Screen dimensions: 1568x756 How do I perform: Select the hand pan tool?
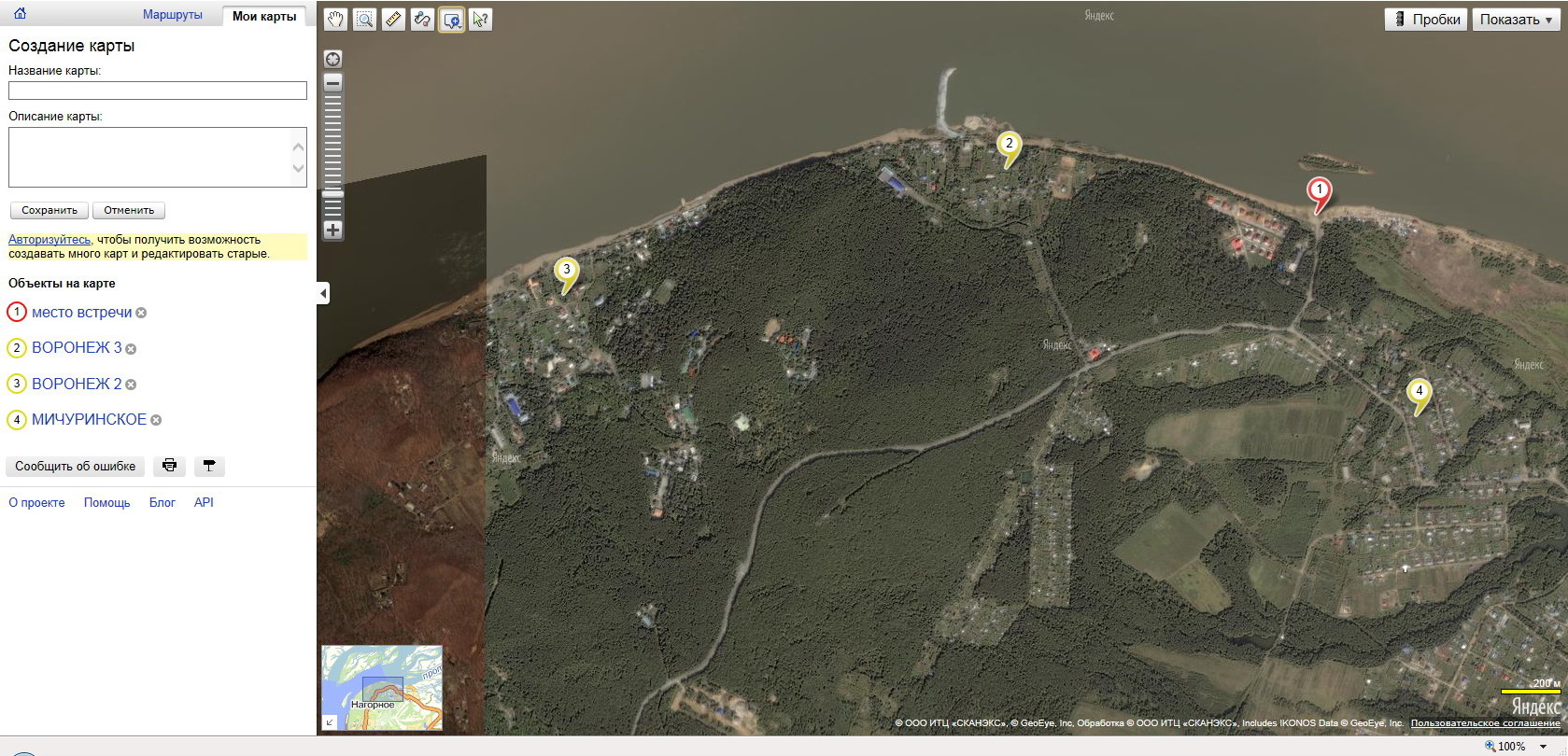(335, 20)
